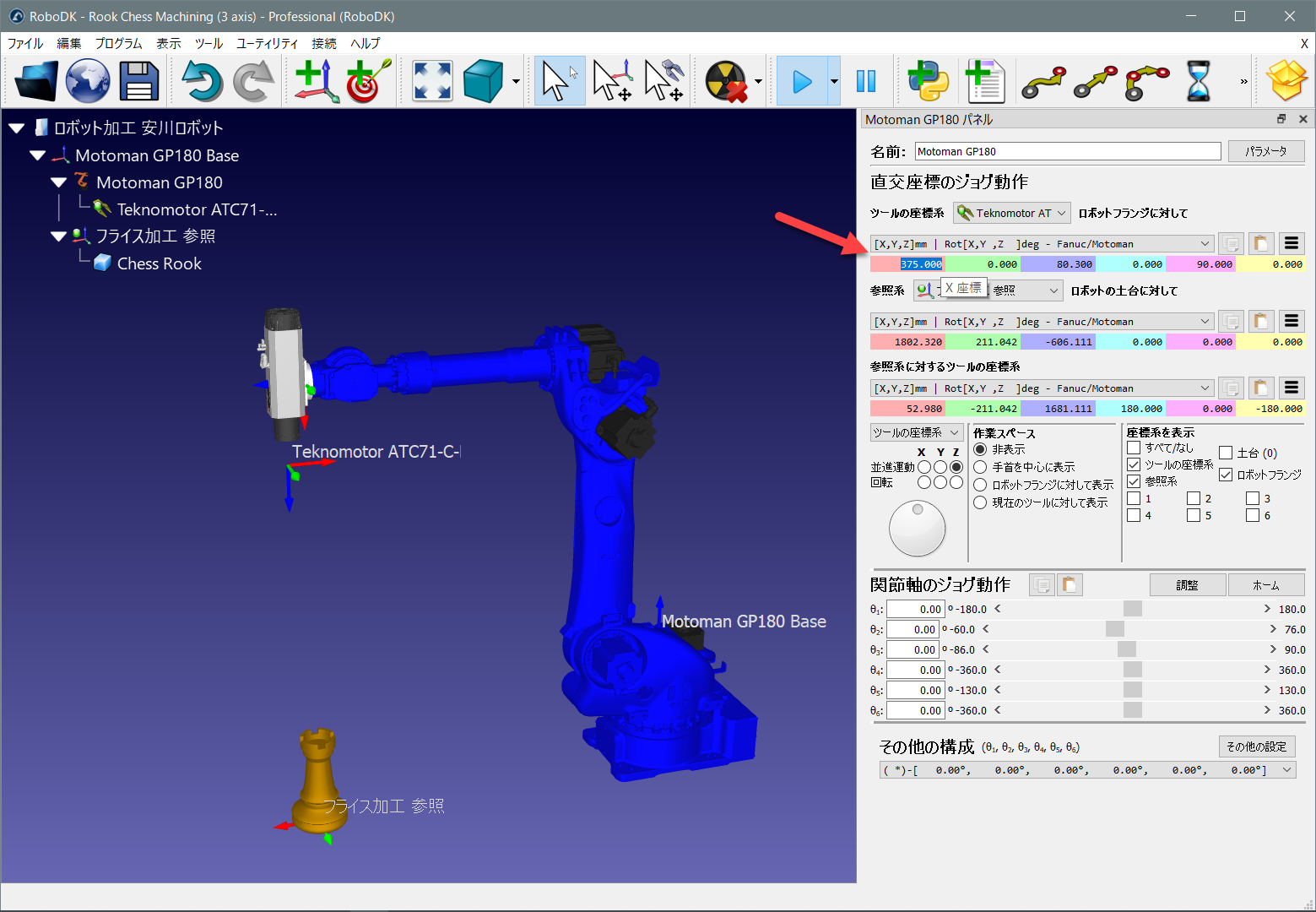Select workspace relative to current tool
Screen dimensions: 1316x912
[x=980, y=502]
